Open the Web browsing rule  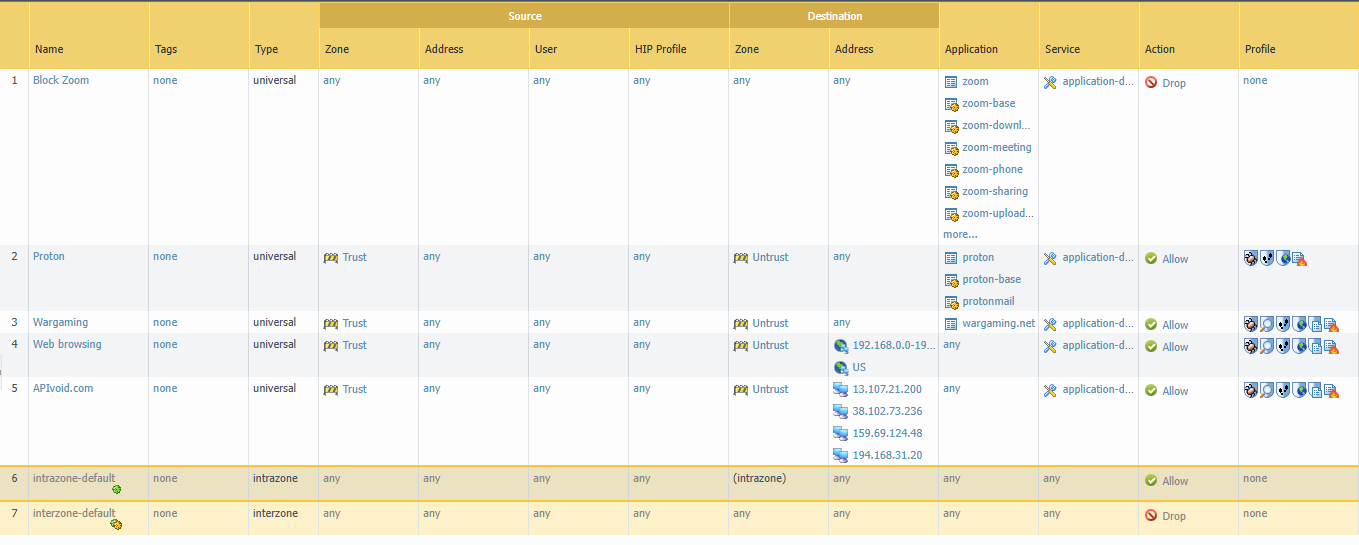tap(67, 344)
